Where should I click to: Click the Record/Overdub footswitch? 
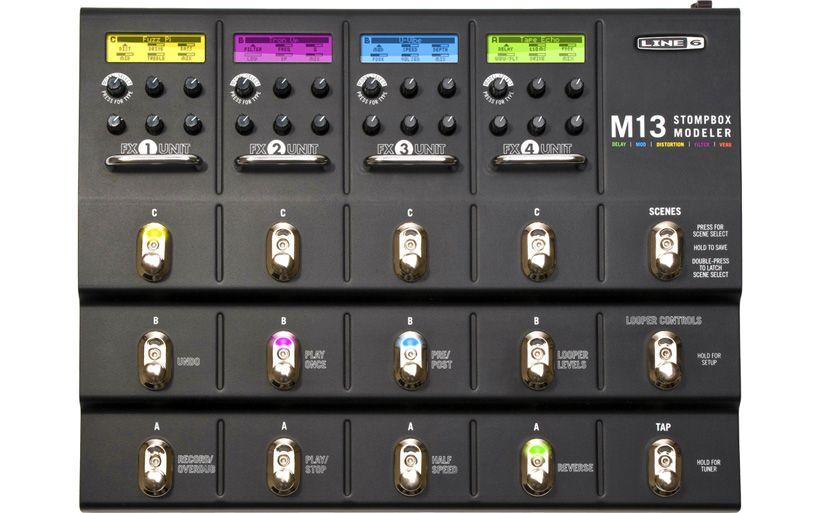pyautogui.click(x=155, y=468)
